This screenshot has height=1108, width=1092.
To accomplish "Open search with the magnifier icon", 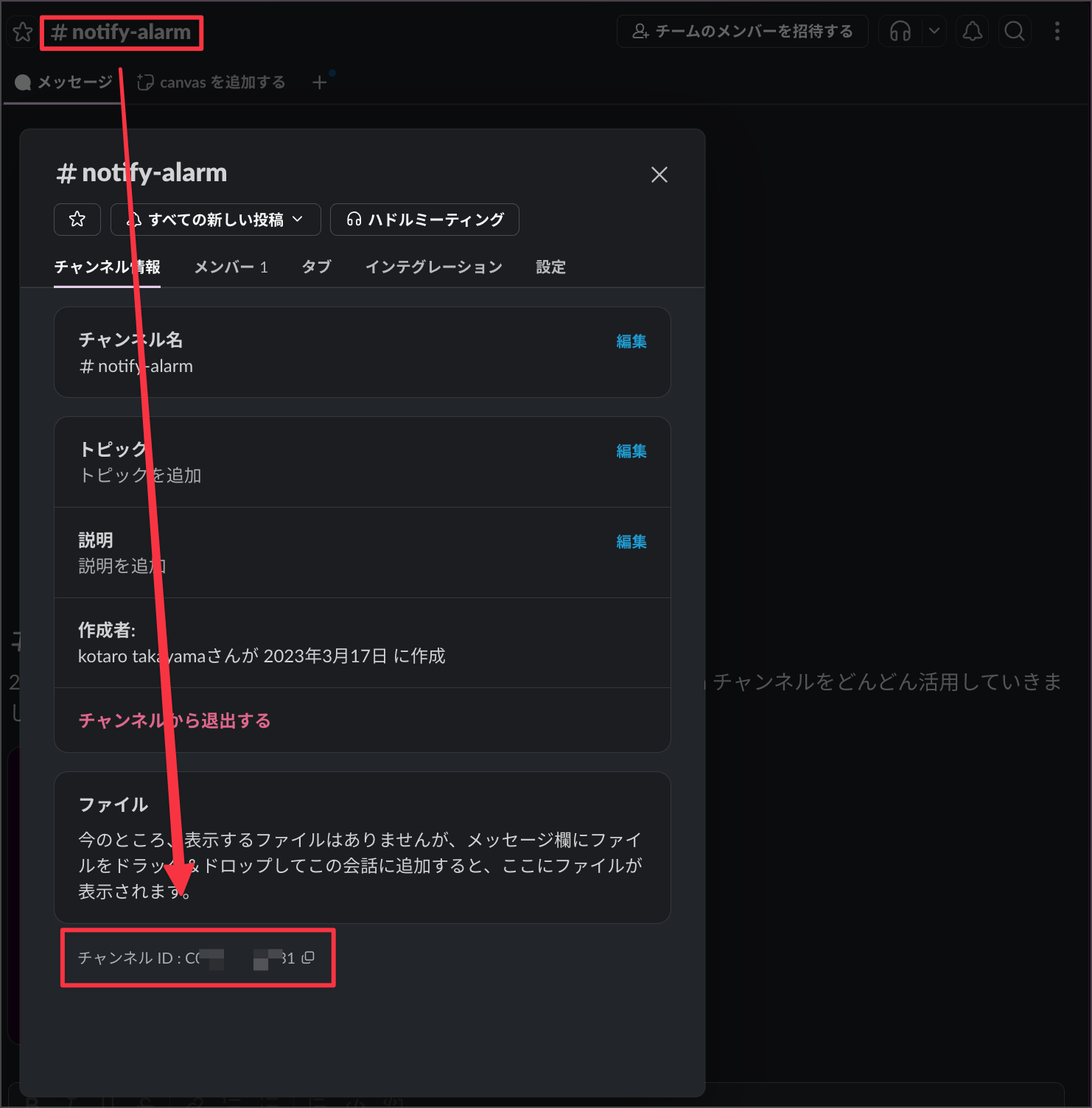I will [x=1015, y=32].
